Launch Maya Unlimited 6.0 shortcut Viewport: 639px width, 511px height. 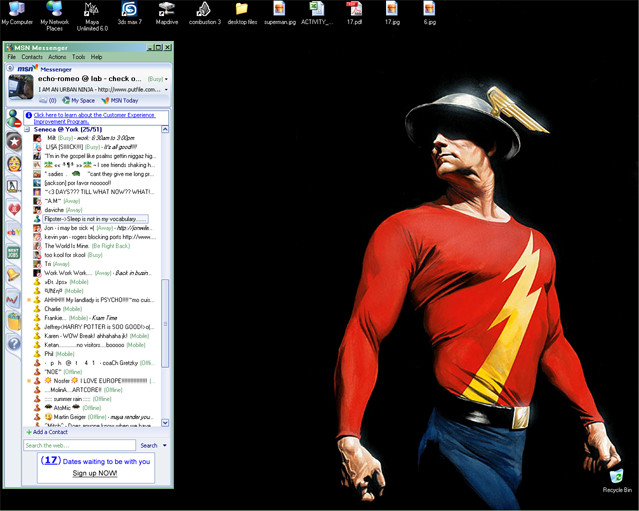coord(92,16)
